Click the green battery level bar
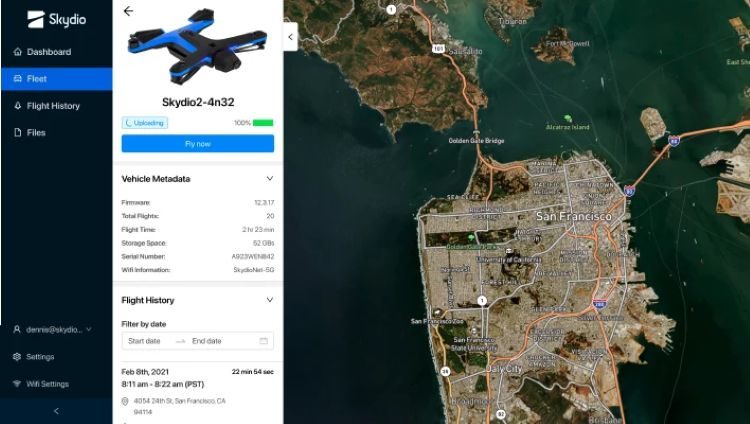Screen dimensions: 750x424 tap(263, 123)
